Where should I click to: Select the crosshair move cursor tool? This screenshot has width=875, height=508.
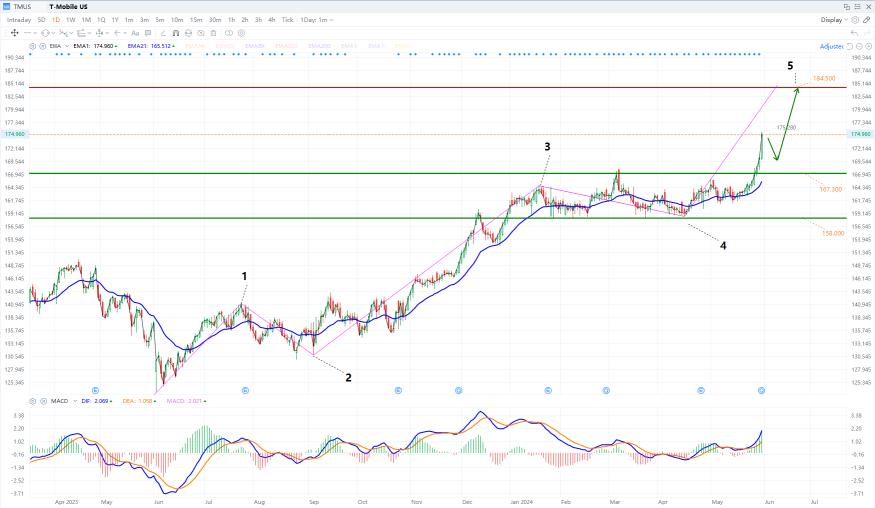(15, 33)
